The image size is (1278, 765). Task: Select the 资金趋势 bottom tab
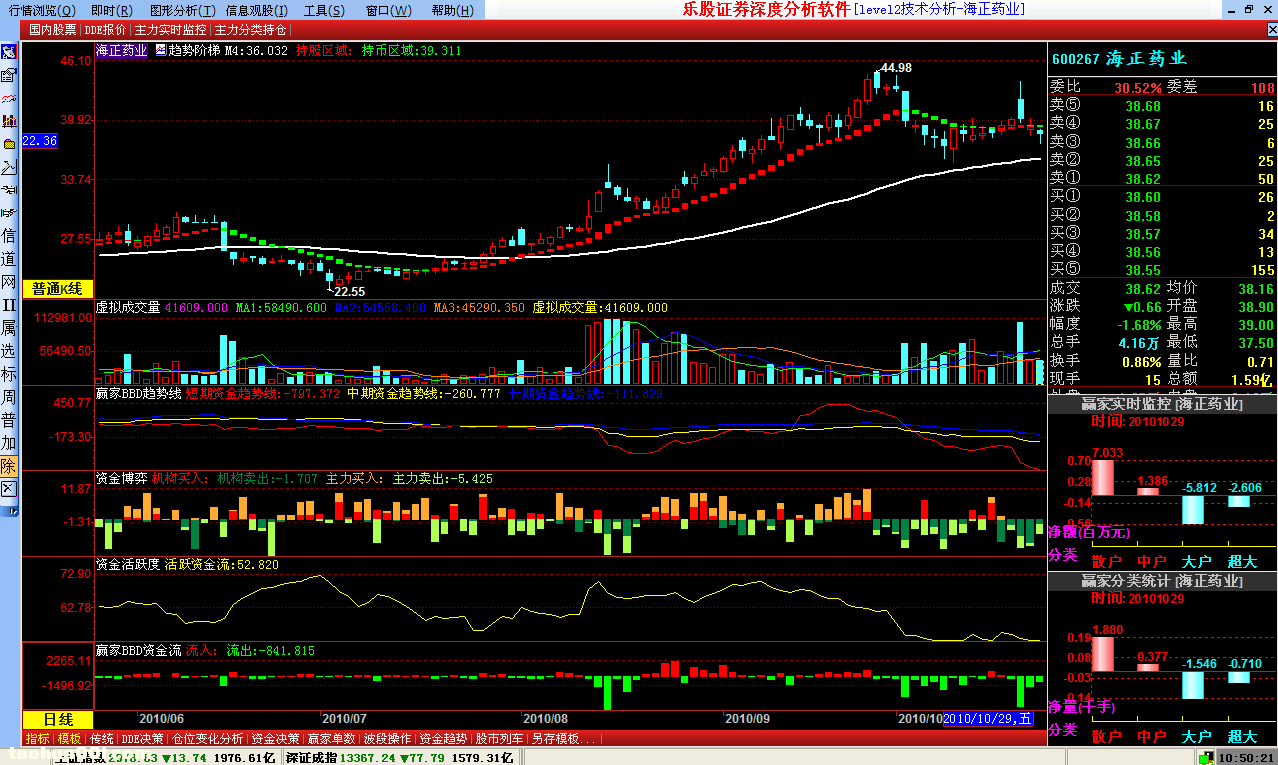coord(443,739)
